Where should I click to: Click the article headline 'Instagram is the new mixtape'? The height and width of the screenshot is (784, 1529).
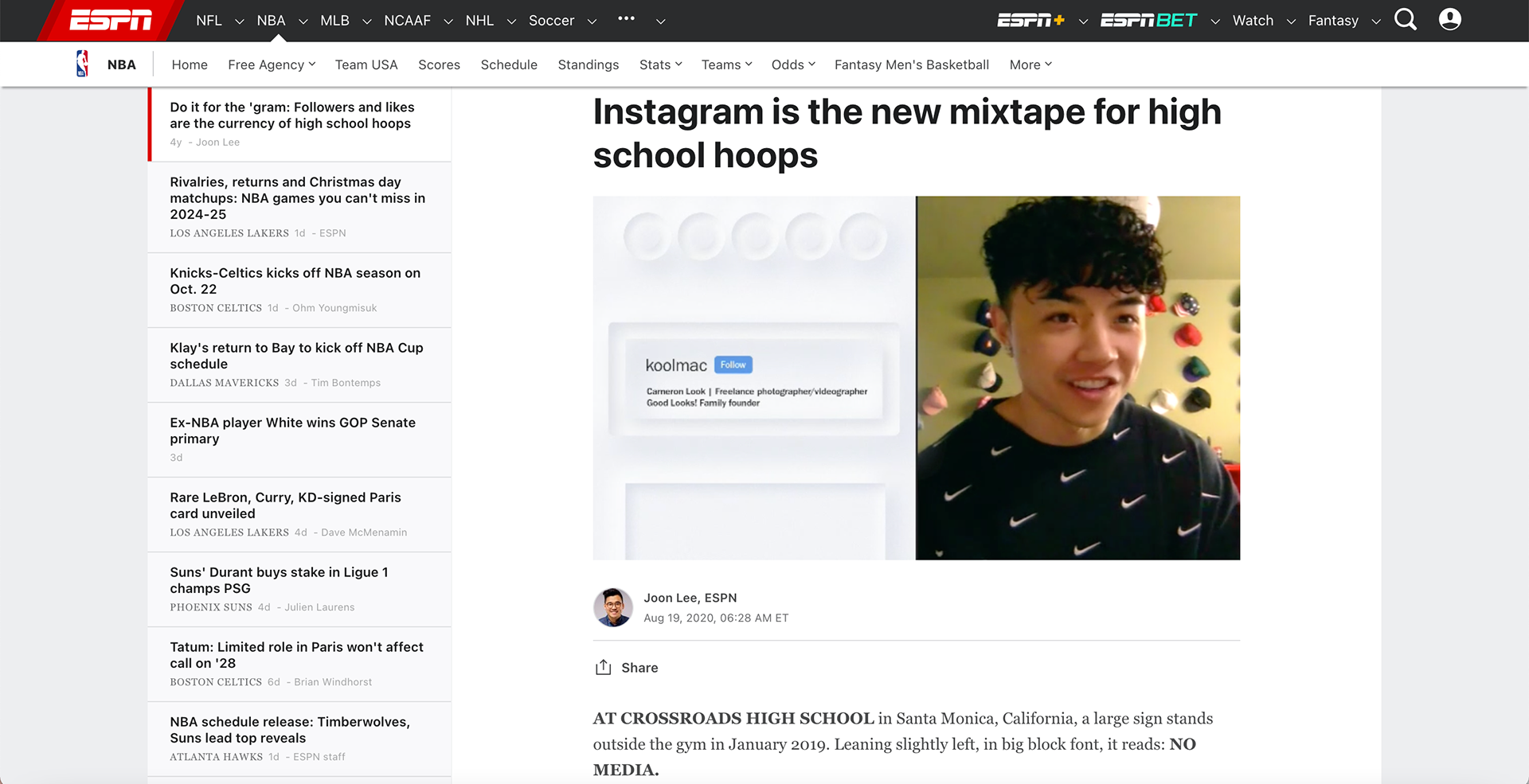907,134
